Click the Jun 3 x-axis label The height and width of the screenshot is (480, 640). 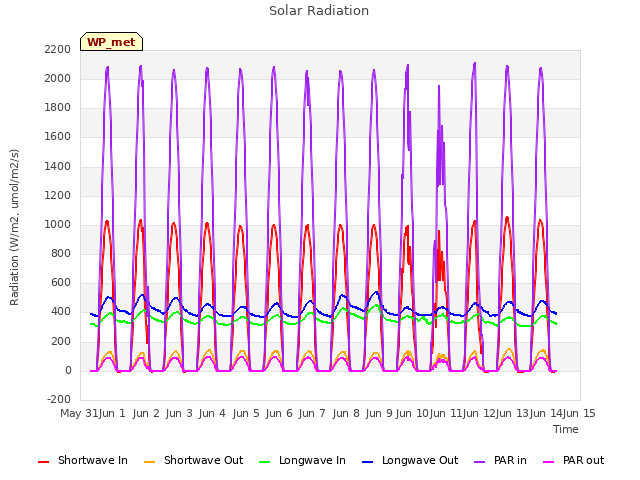179,413
